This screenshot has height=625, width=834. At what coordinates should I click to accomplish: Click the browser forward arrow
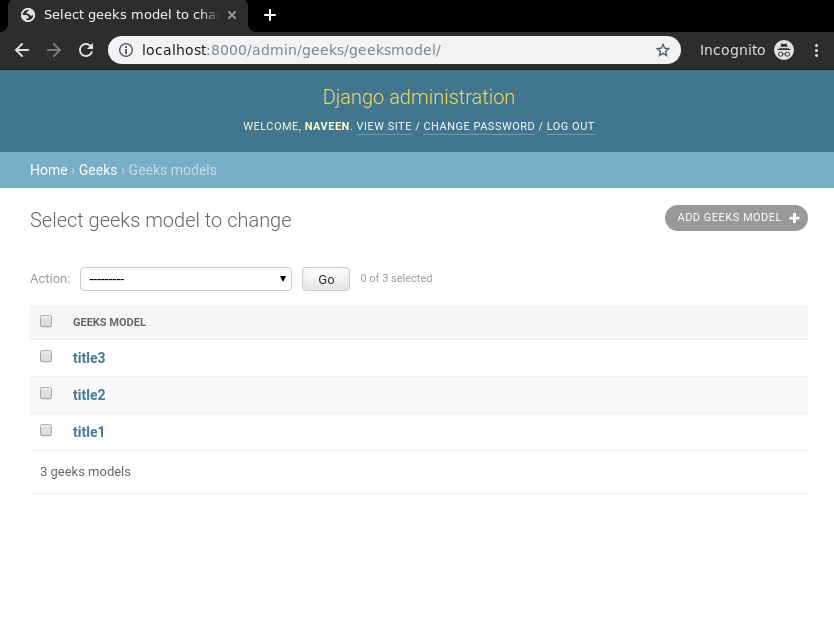(x=54, y=50)
